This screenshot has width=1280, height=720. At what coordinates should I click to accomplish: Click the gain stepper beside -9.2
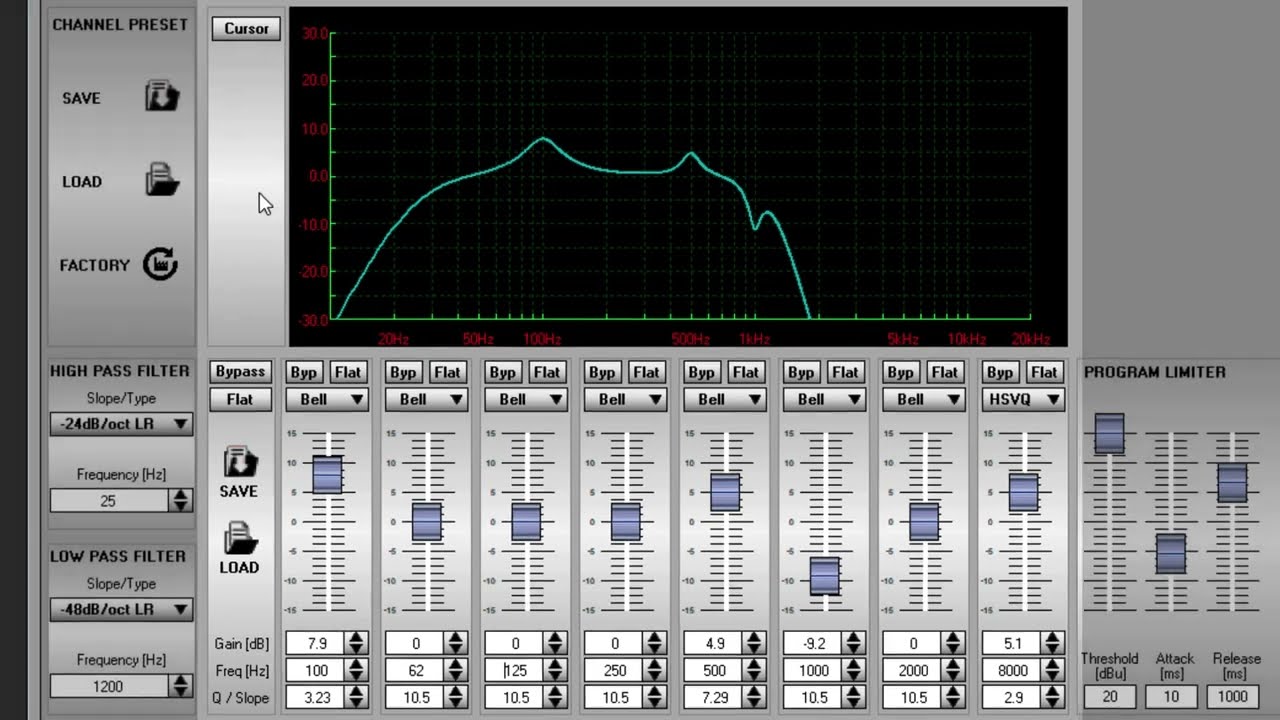tap(853, 643)
